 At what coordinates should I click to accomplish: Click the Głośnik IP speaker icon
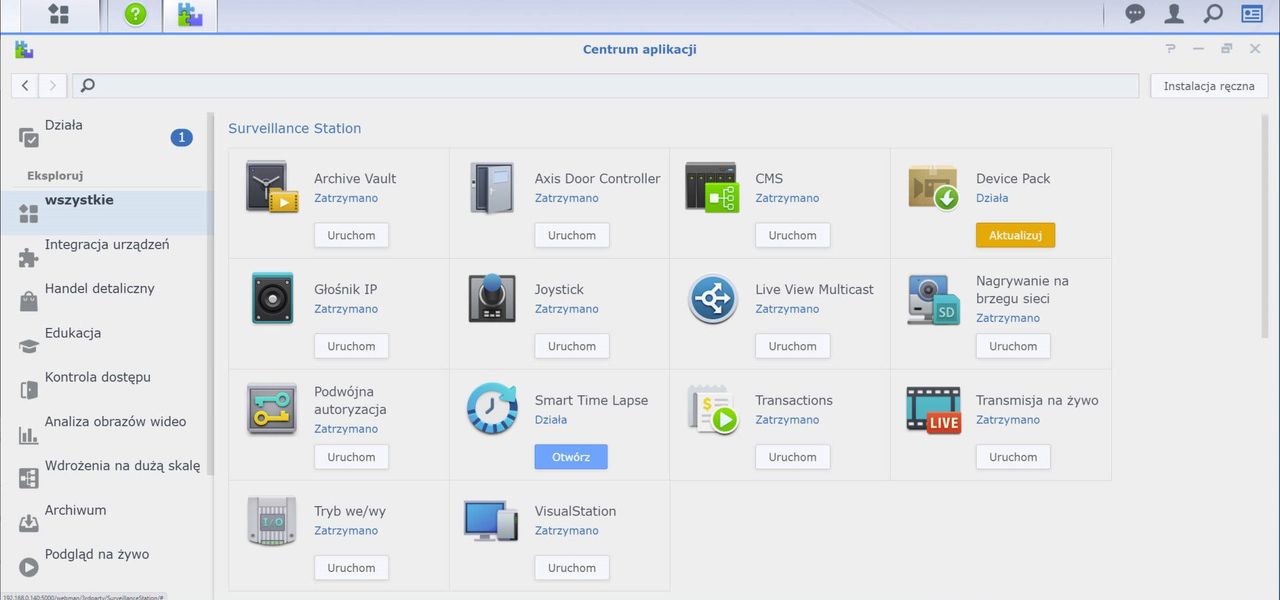point(272,298)
